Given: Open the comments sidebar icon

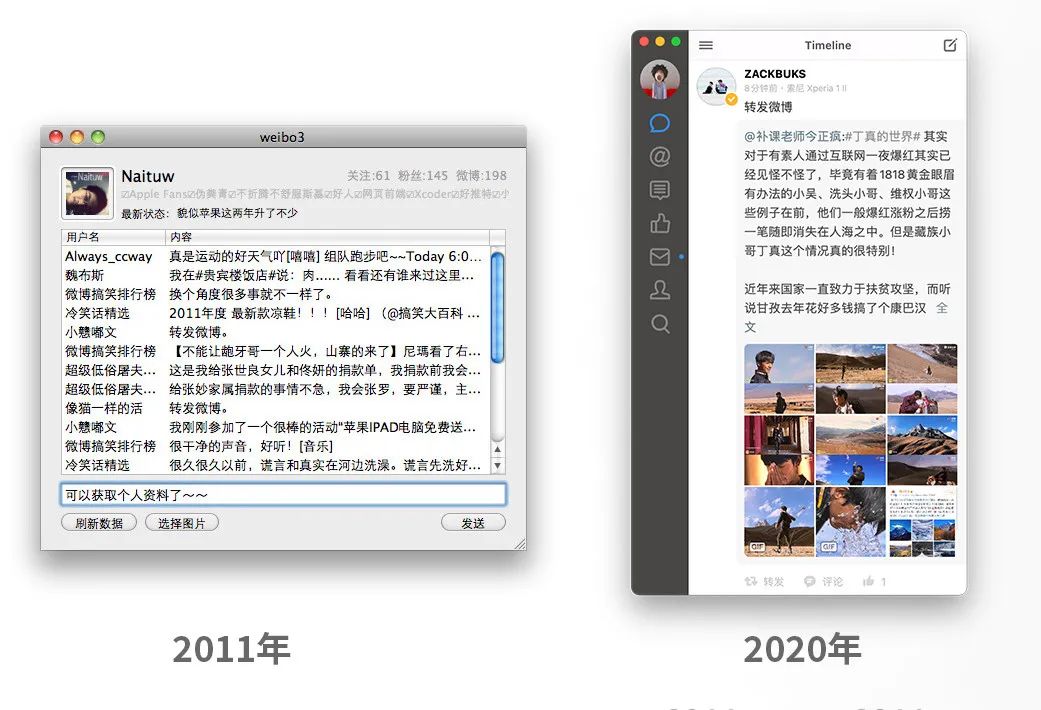Looking at the screenshot, I should pyautogui.click(x=659, y=190).
